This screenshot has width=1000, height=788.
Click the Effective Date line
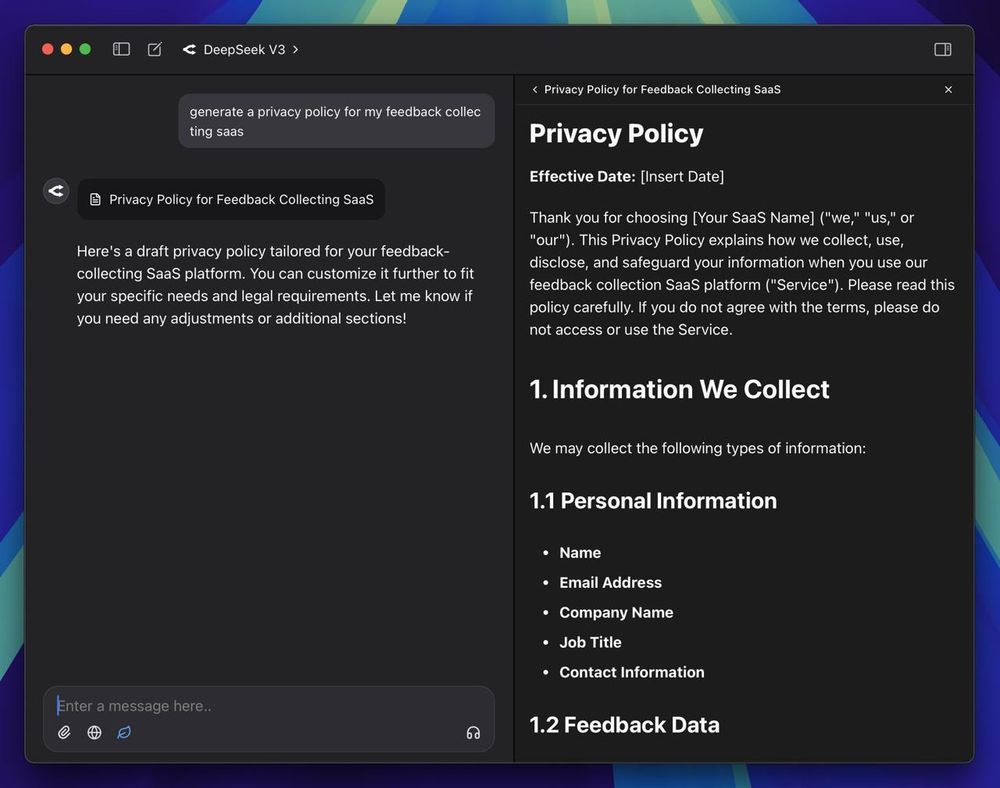point(627,177)
